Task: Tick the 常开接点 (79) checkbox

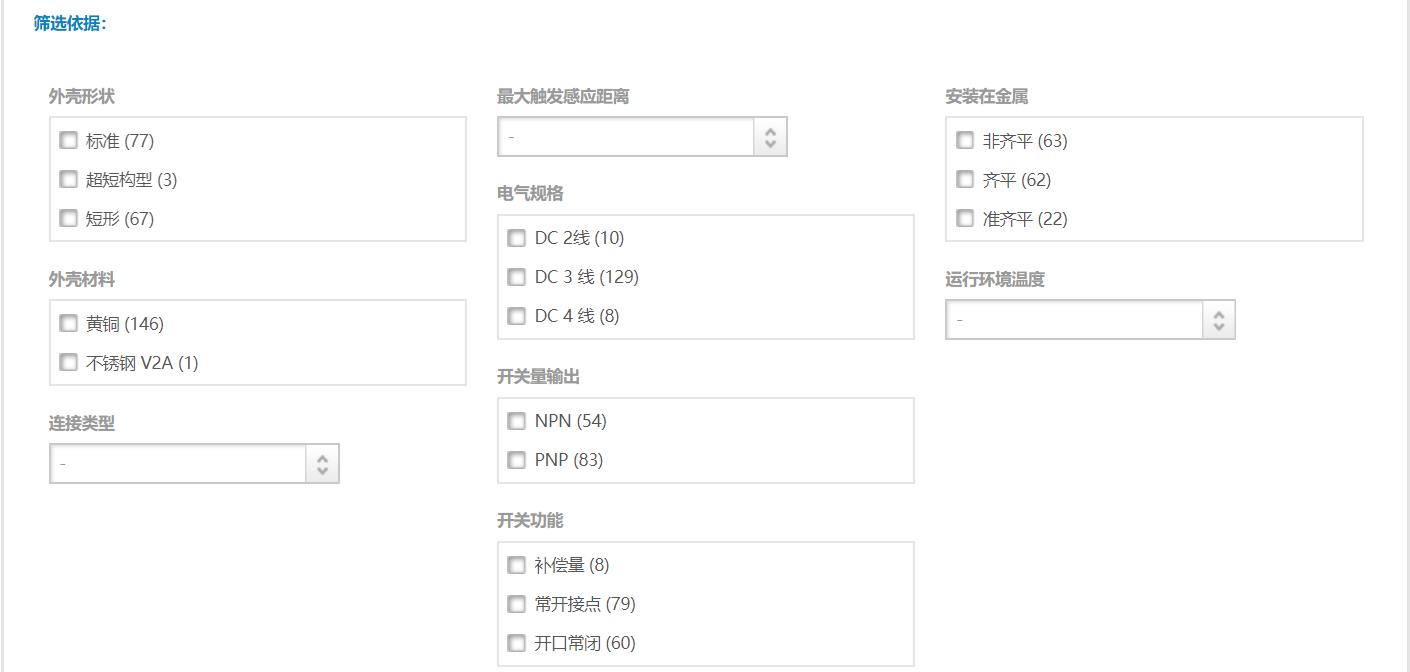Action: point(516,603)
